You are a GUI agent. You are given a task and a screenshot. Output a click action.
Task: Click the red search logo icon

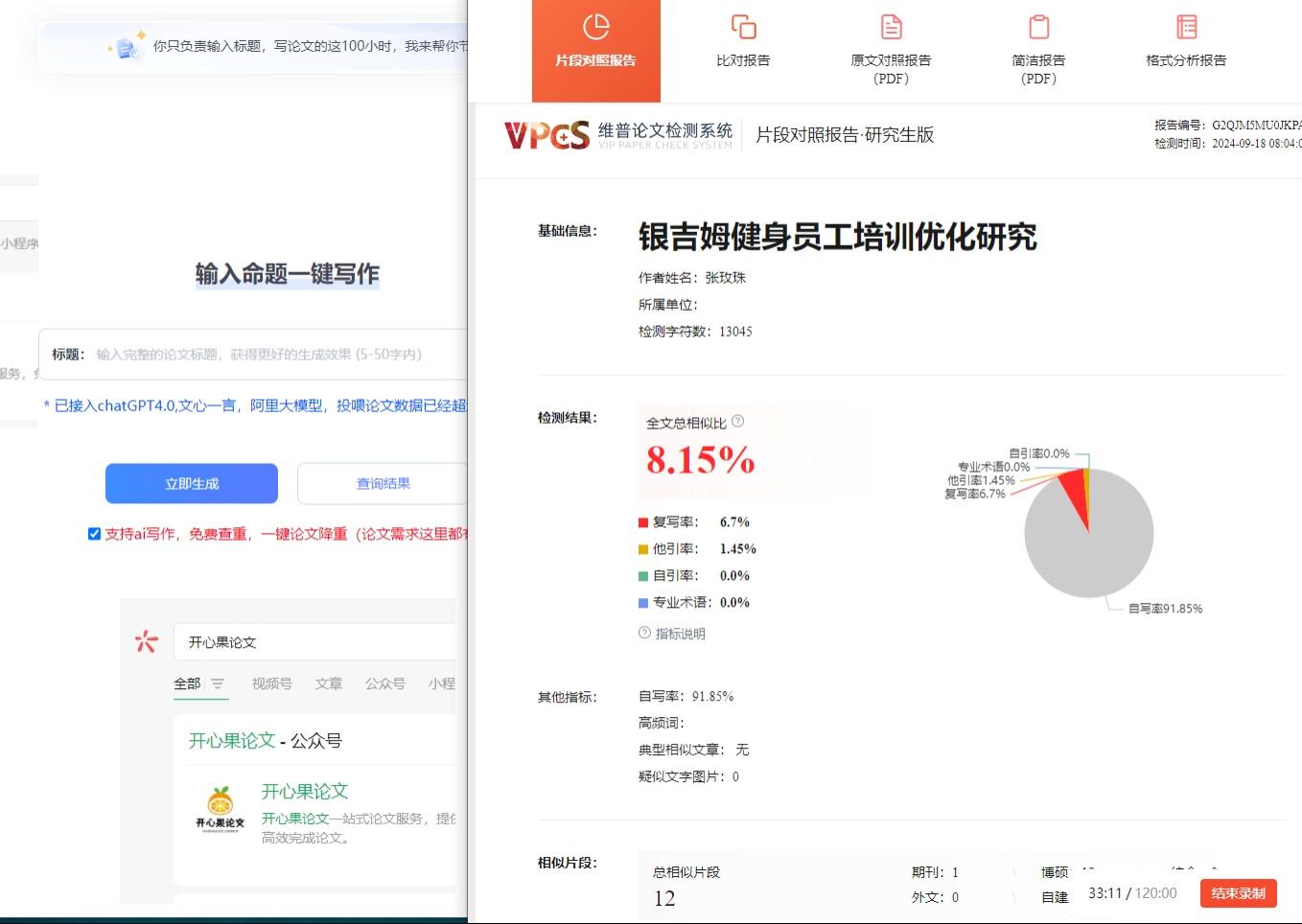click(x=146, y=641)
